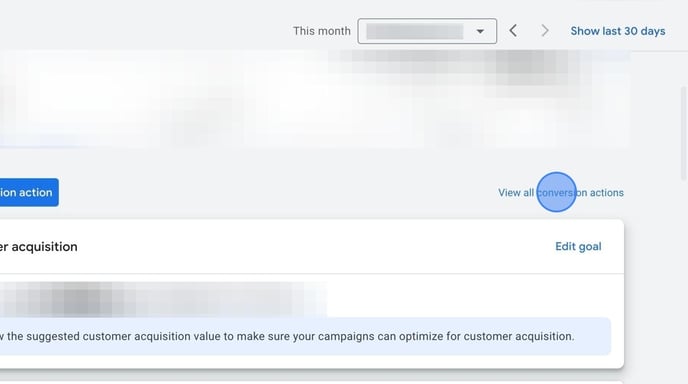Go to the previous date period arrow
Image resolution: width=688 pixels, height=384 pixels.
513,31
